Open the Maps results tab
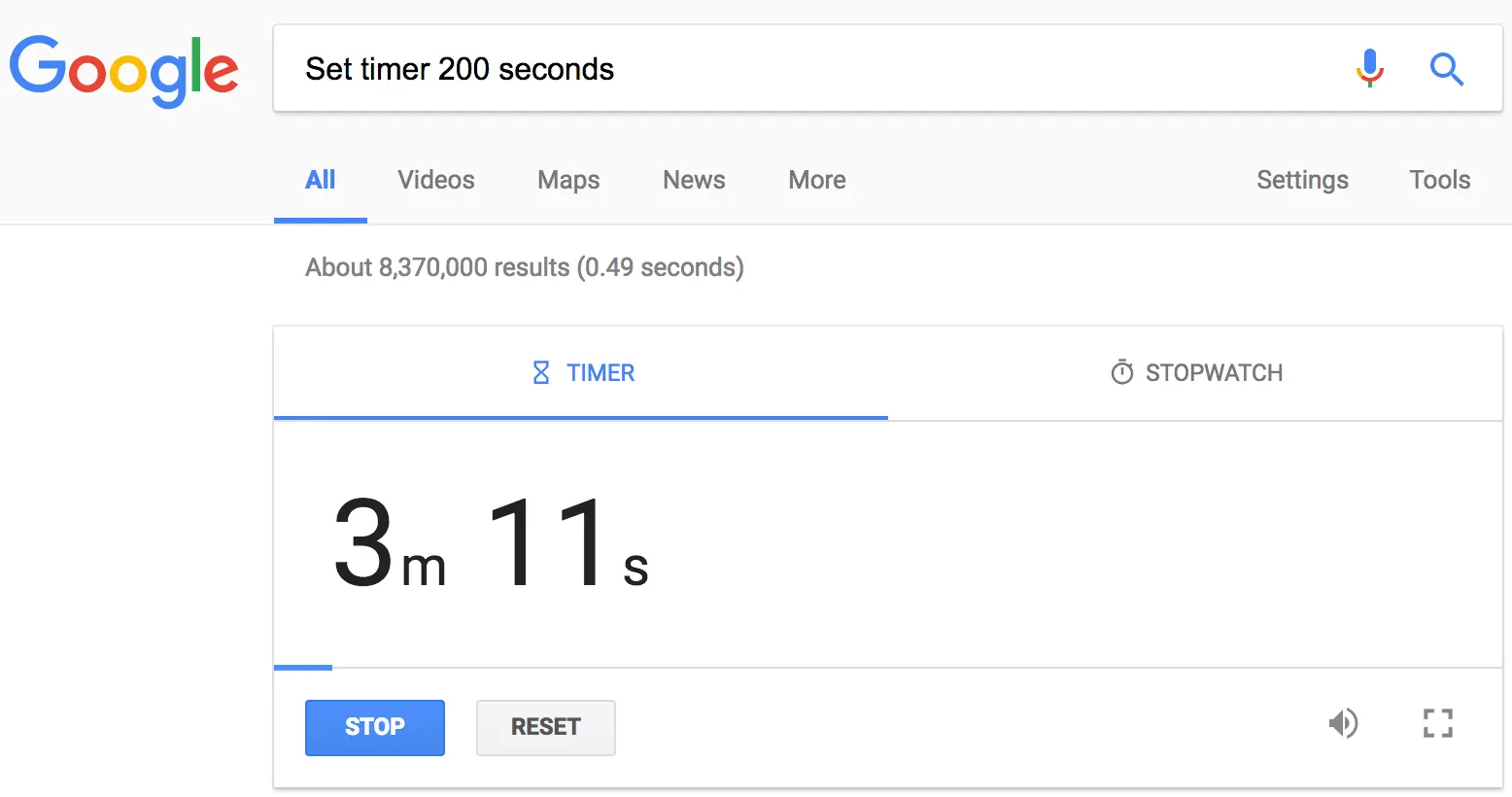The image size is (1512, 797). tap(567, 180)
